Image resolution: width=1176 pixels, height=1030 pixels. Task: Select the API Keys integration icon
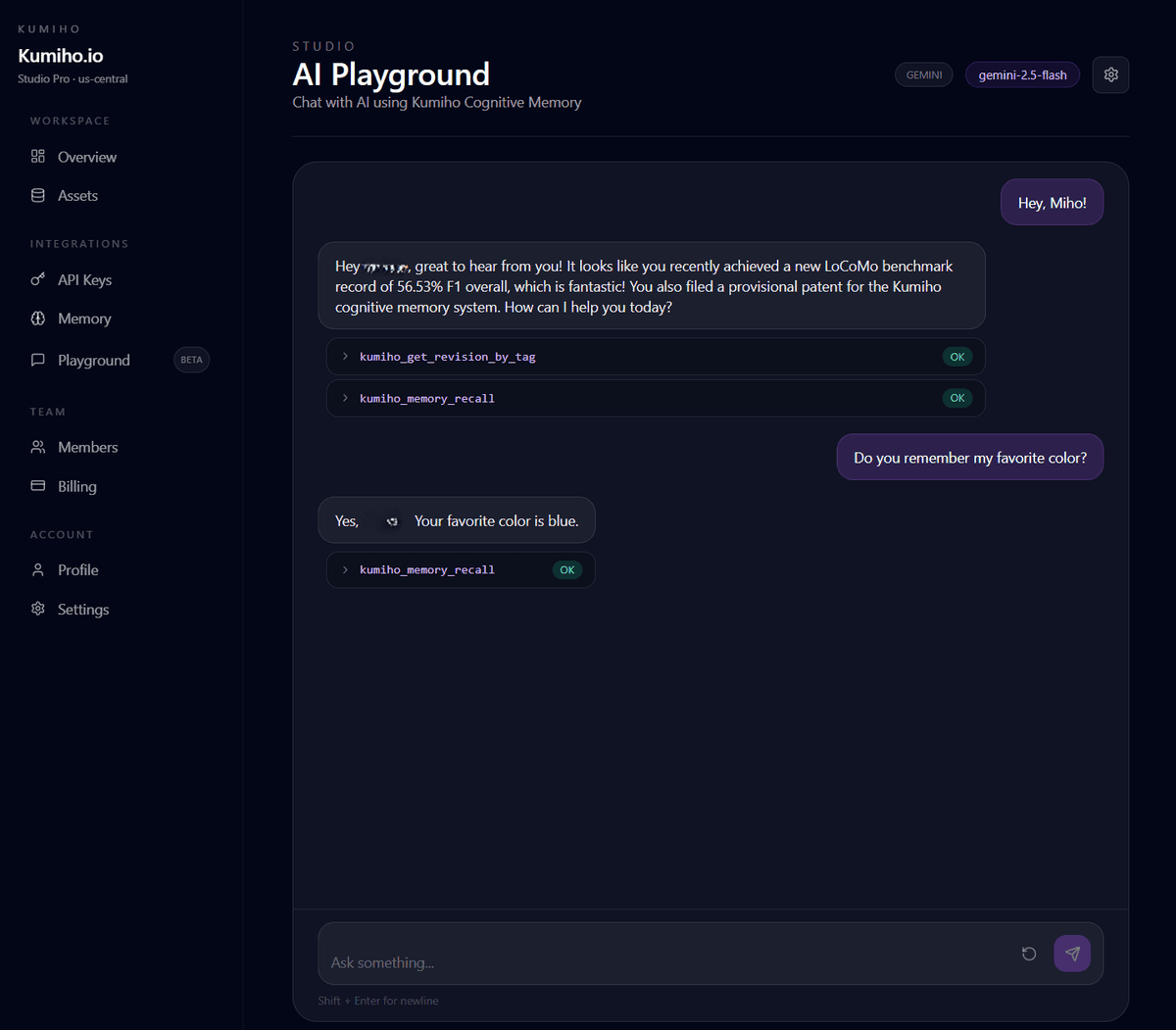(37, 279)
